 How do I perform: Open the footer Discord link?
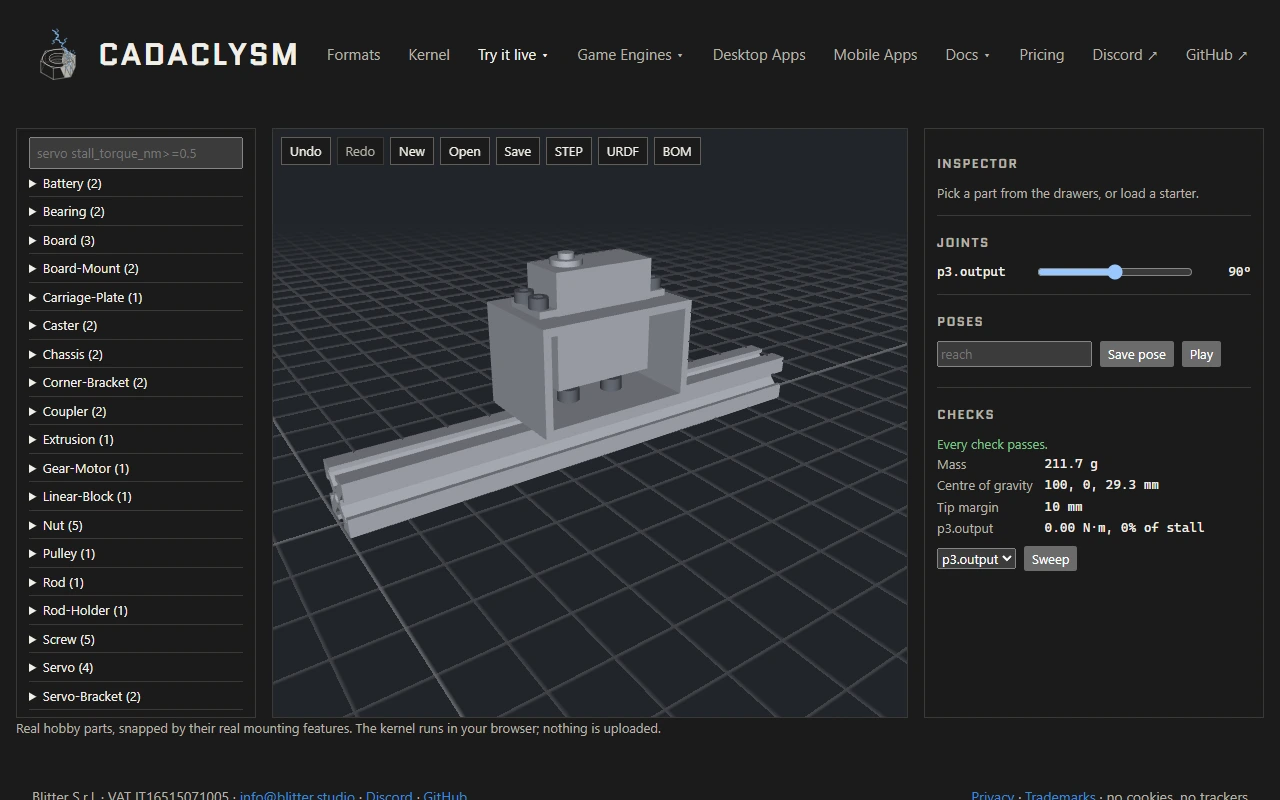coord(389,796)
